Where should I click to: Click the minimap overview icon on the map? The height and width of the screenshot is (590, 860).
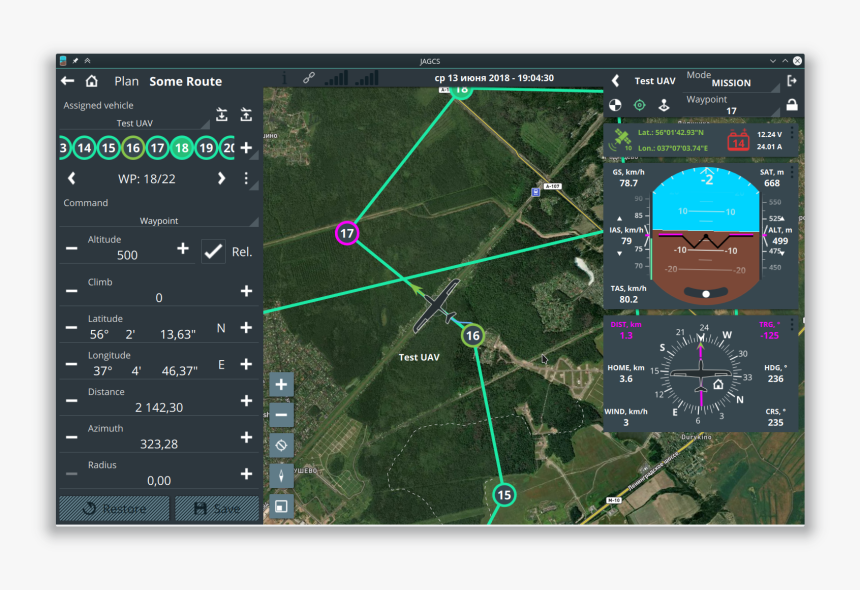(x=281, y=506)
